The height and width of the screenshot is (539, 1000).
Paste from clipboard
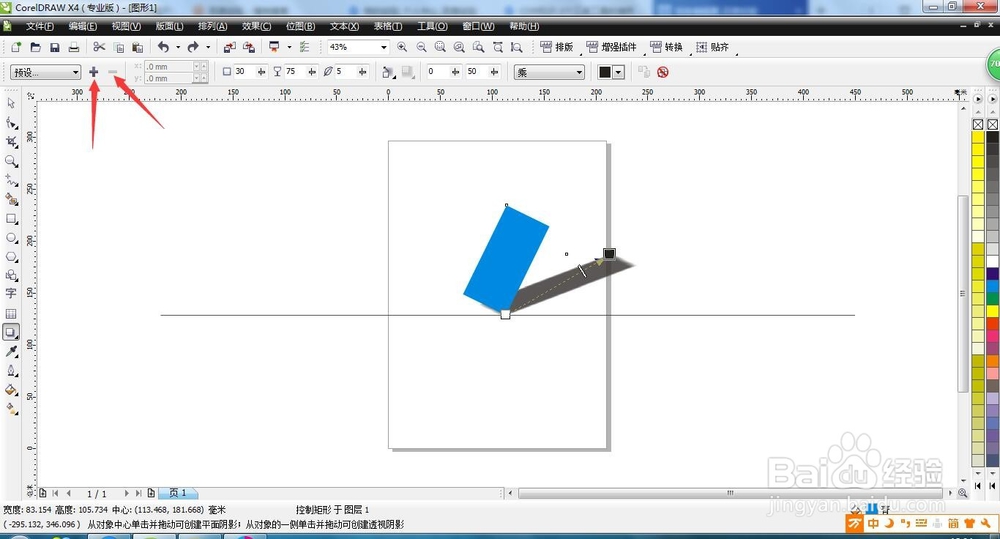(x=137, y=47)
